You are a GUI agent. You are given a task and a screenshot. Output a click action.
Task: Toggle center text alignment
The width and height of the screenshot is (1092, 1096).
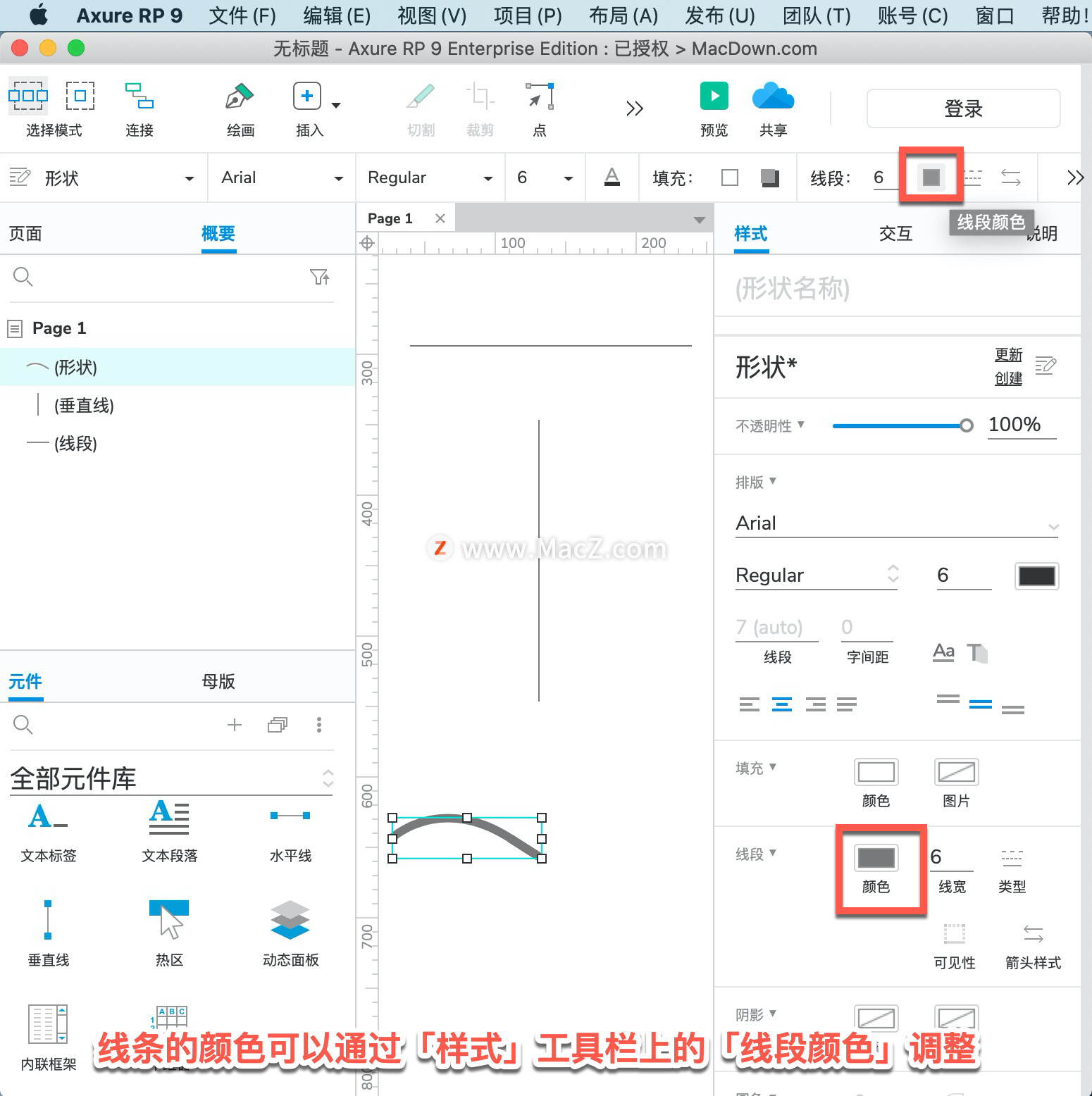[782, 704]
